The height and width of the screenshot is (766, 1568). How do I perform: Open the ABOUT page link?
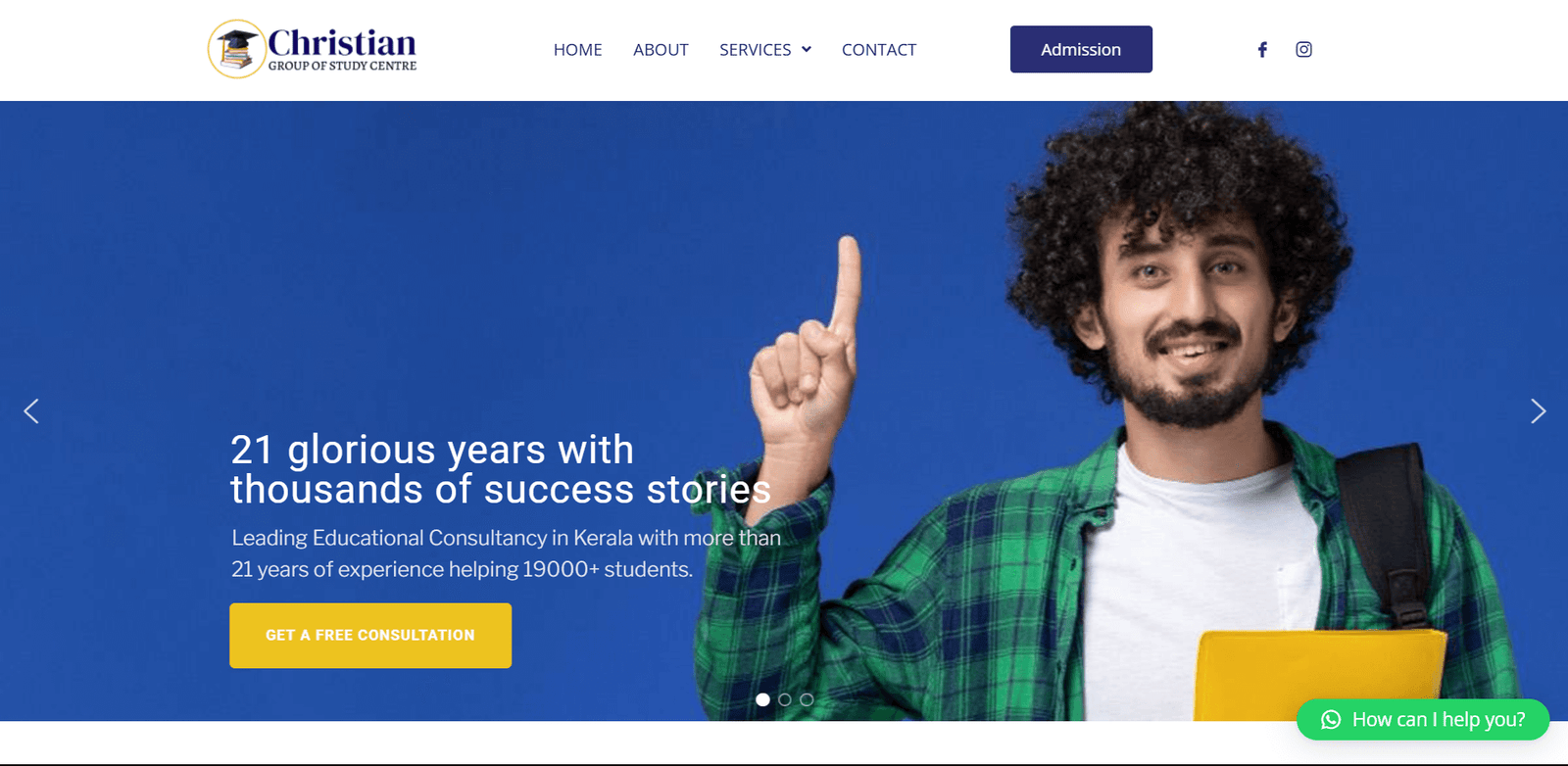coord(661,50)
